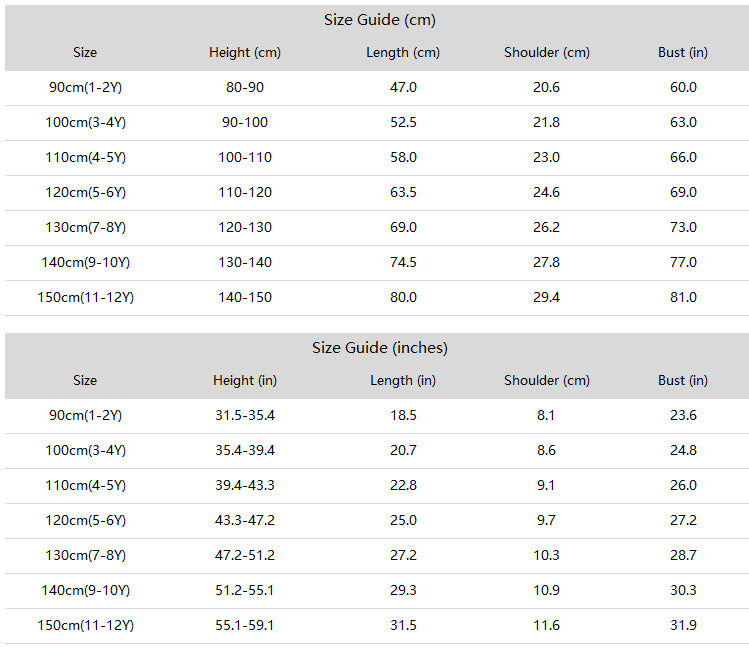This screenshot has width=749, height=648.
Task: Click the bust value 81.0
Action: click(x=683, y=297)
